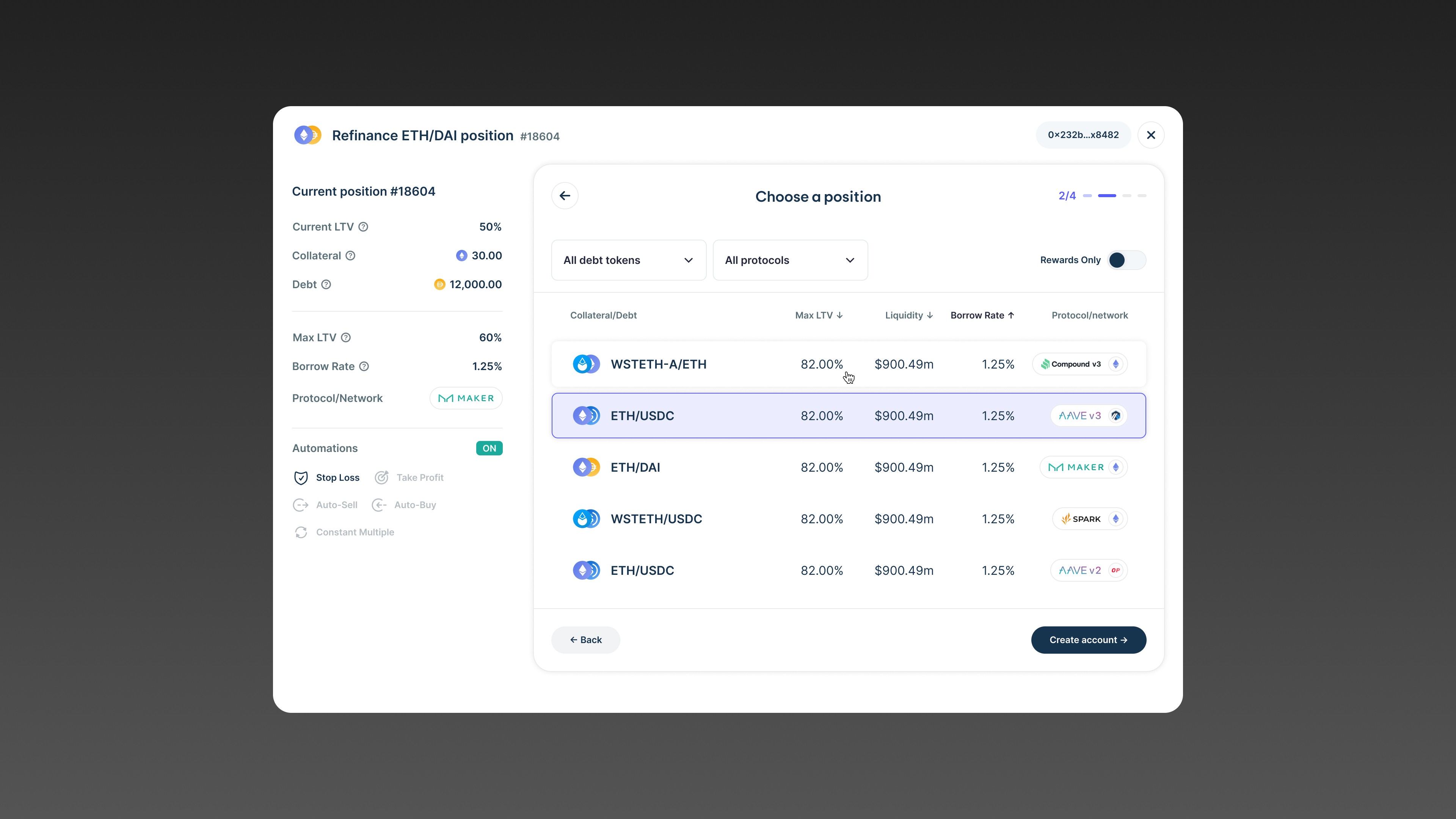
Task: Click the Current LTV help icon
Action: 364,227
